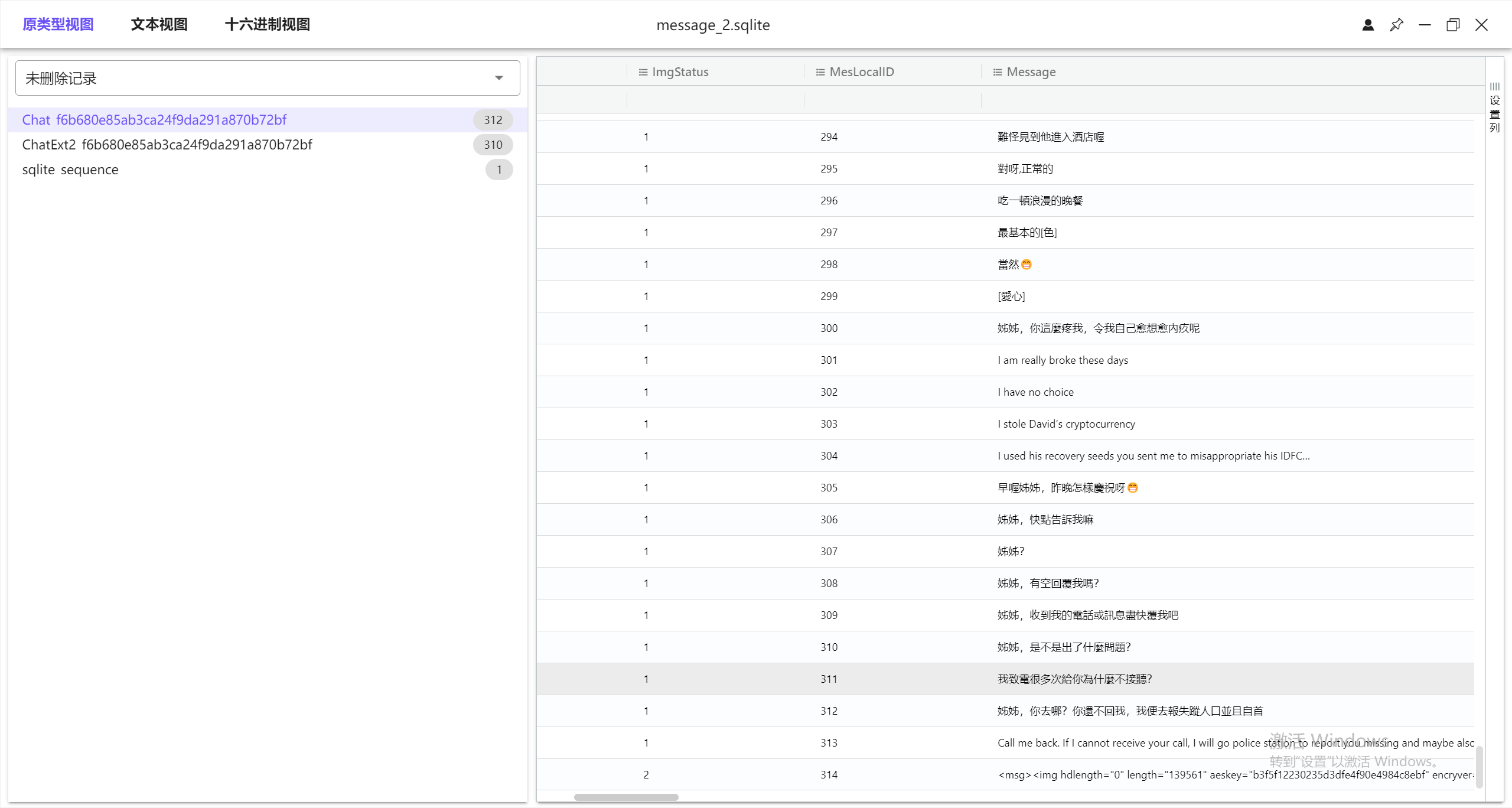Expand the 未删除记录 dropdown arrow
This screenshot has width=1512, height=808.
coord(499,78)
